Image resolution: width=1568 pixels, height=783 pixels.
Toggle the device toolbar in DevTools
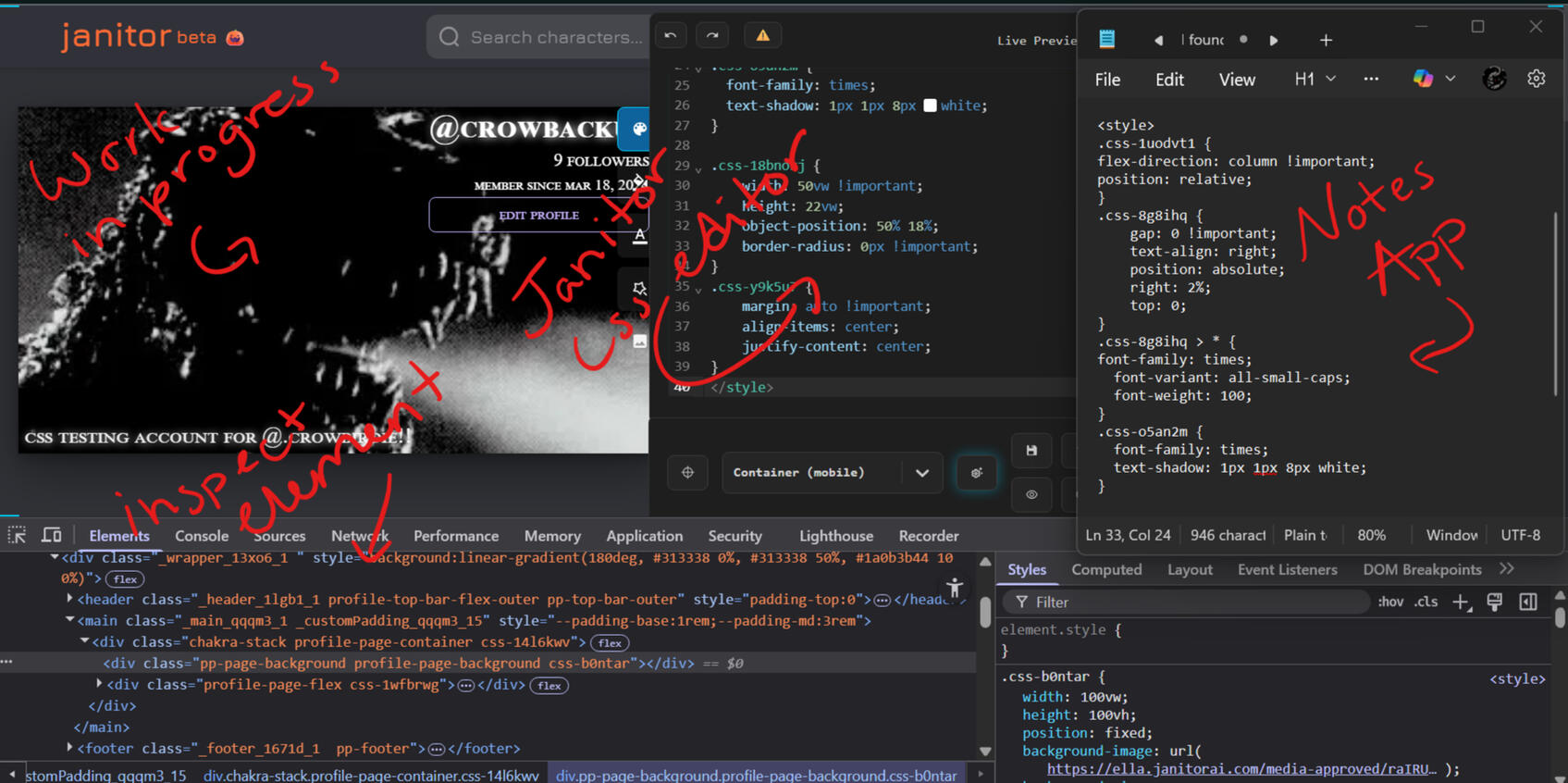coord(52,535)
